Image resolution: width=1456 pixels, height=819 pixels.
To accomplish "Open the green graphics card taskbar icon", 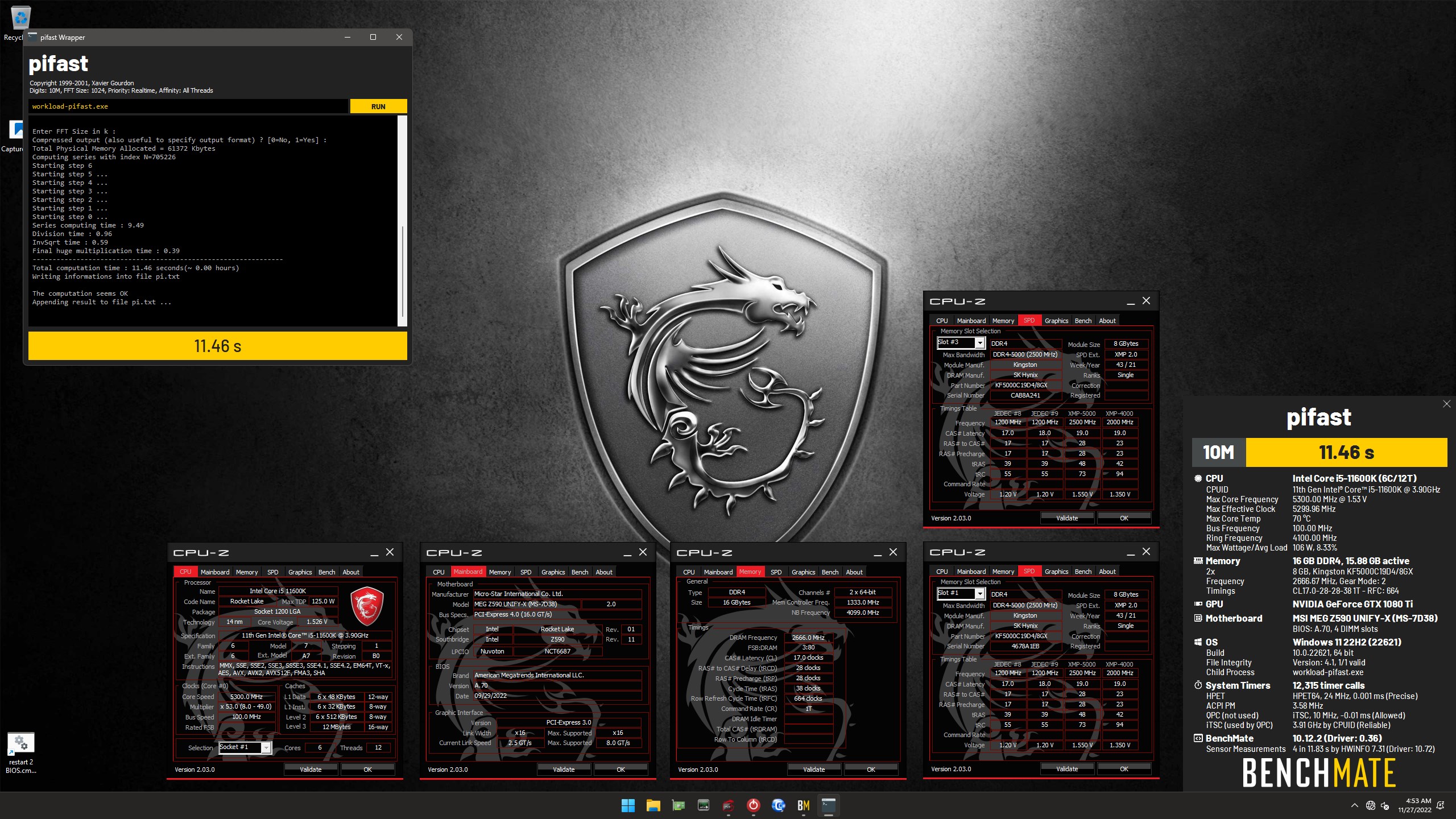I will 678,805.
